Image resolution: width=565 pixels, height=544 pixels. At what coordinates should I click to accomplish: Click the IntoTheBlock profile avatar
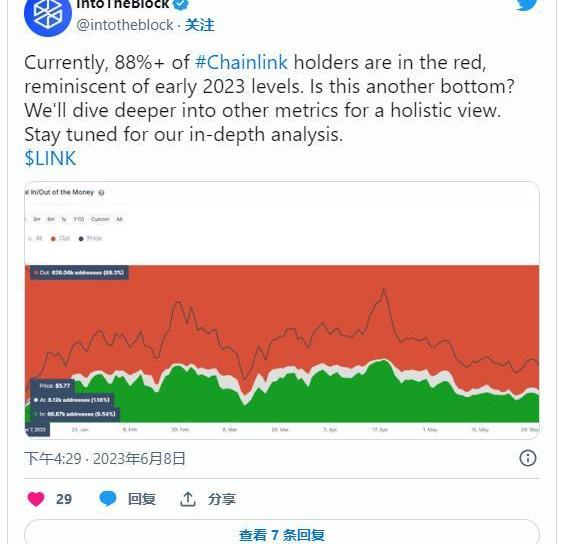(48, 16)
